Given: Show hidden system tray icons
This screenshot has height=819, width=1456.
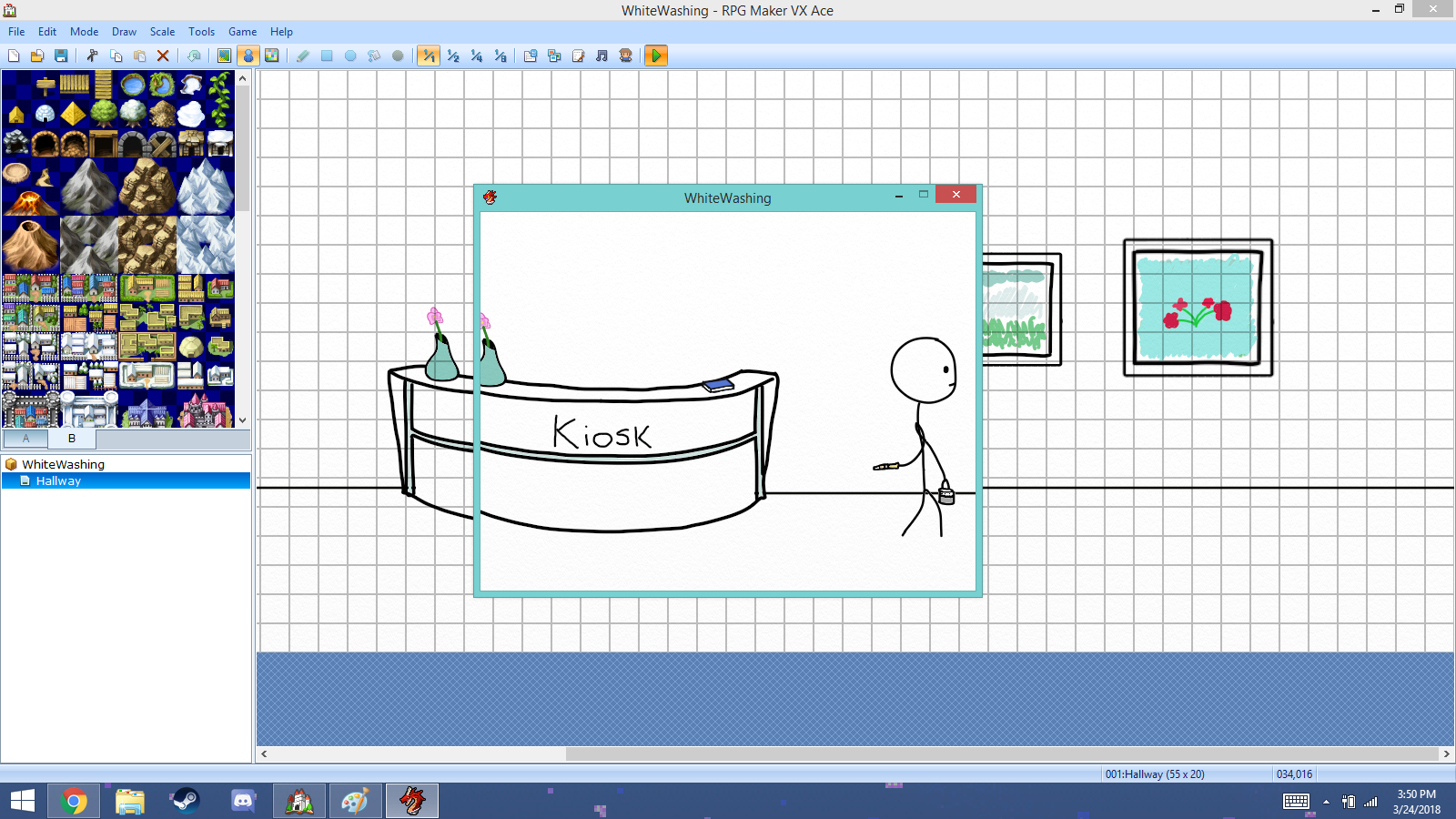Looking at the screenshot, I should point(1326,802).
